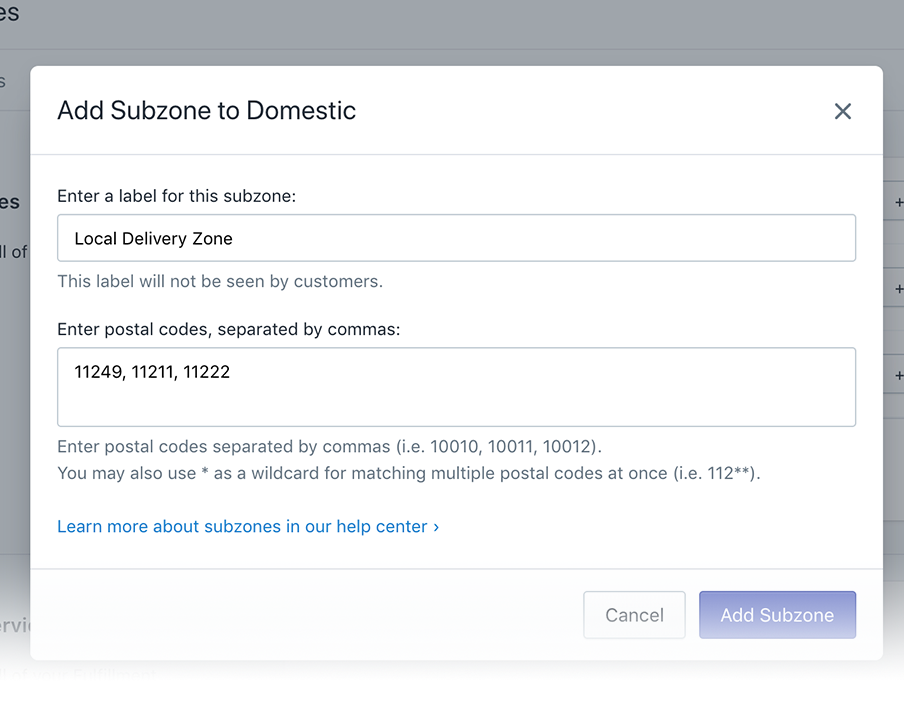Viewport: 904px width, 706px height.
Task: Click the 'Add Subzone to Domestic' title
Action: coord(207,110)
